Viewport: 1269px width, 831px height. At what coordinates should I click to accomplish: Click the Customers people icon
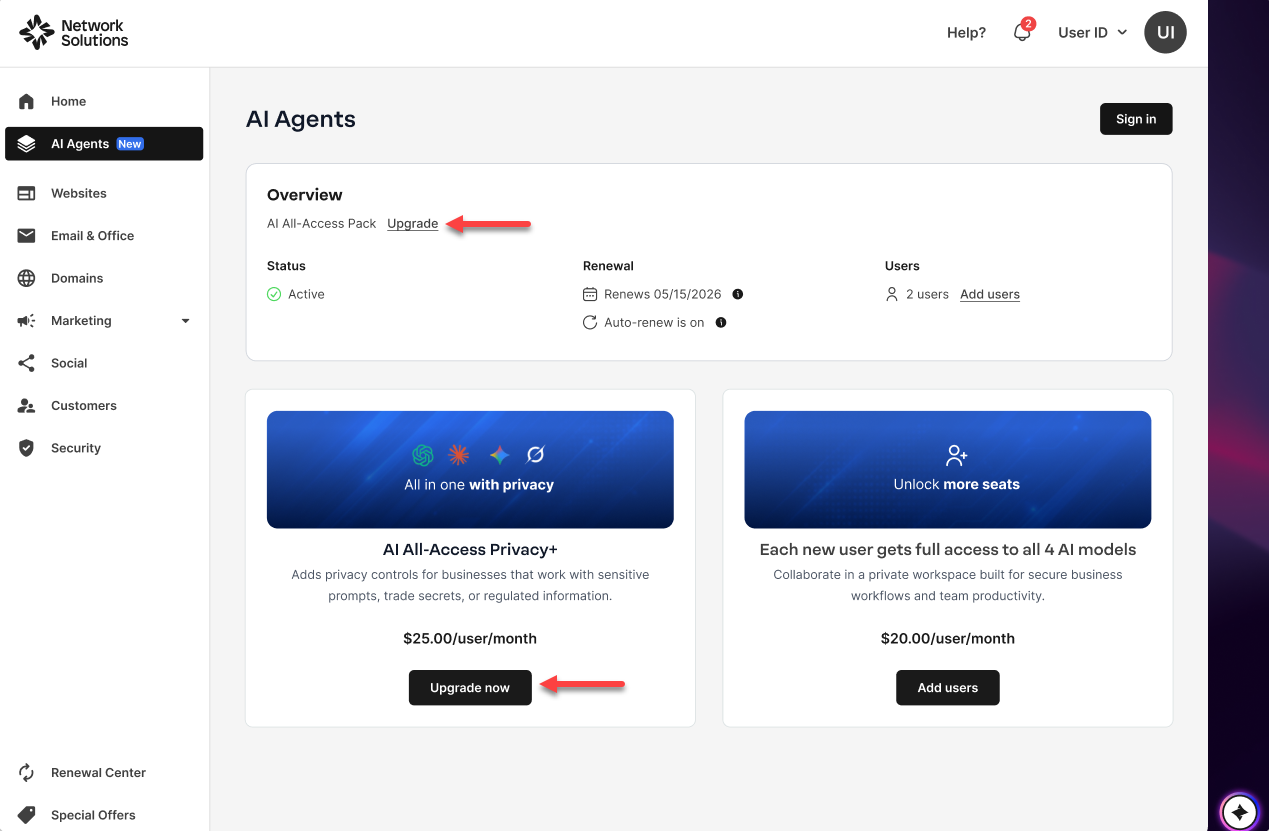tap(27, 406)
